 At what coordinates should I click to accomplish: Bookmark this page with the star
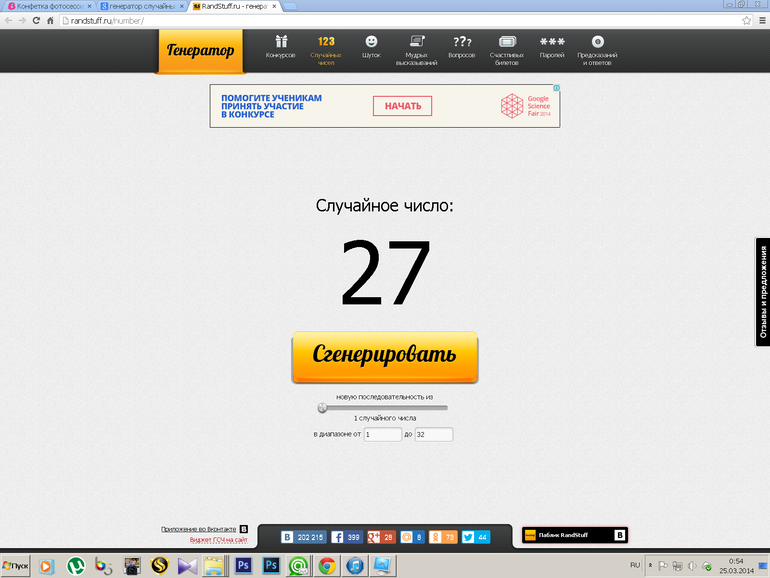click(x=746, y=21)
